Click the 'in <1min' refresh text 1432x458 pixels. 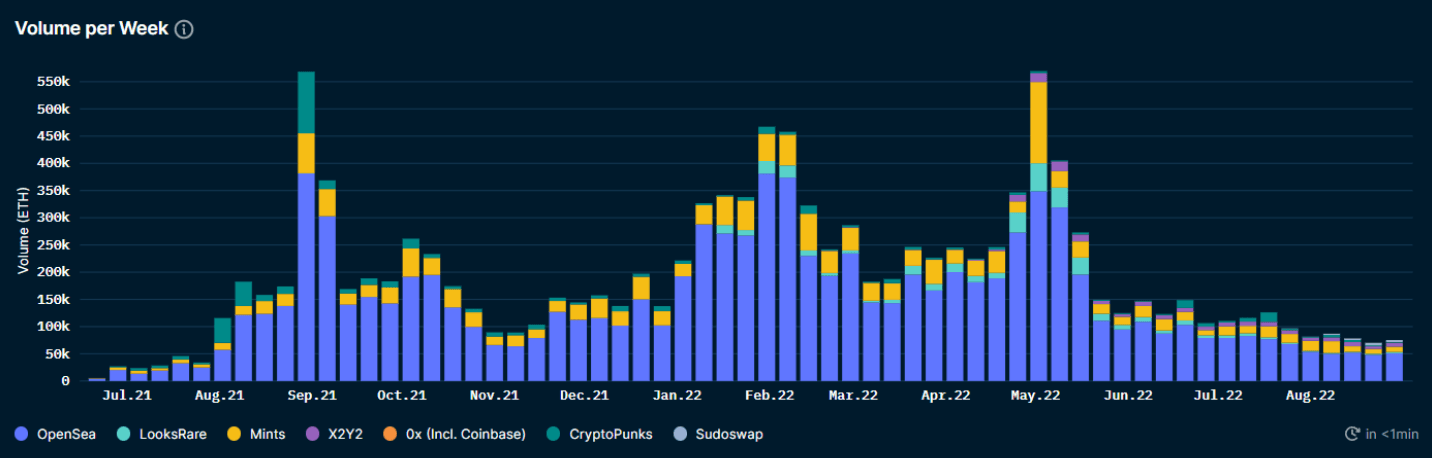[1392, 434]
